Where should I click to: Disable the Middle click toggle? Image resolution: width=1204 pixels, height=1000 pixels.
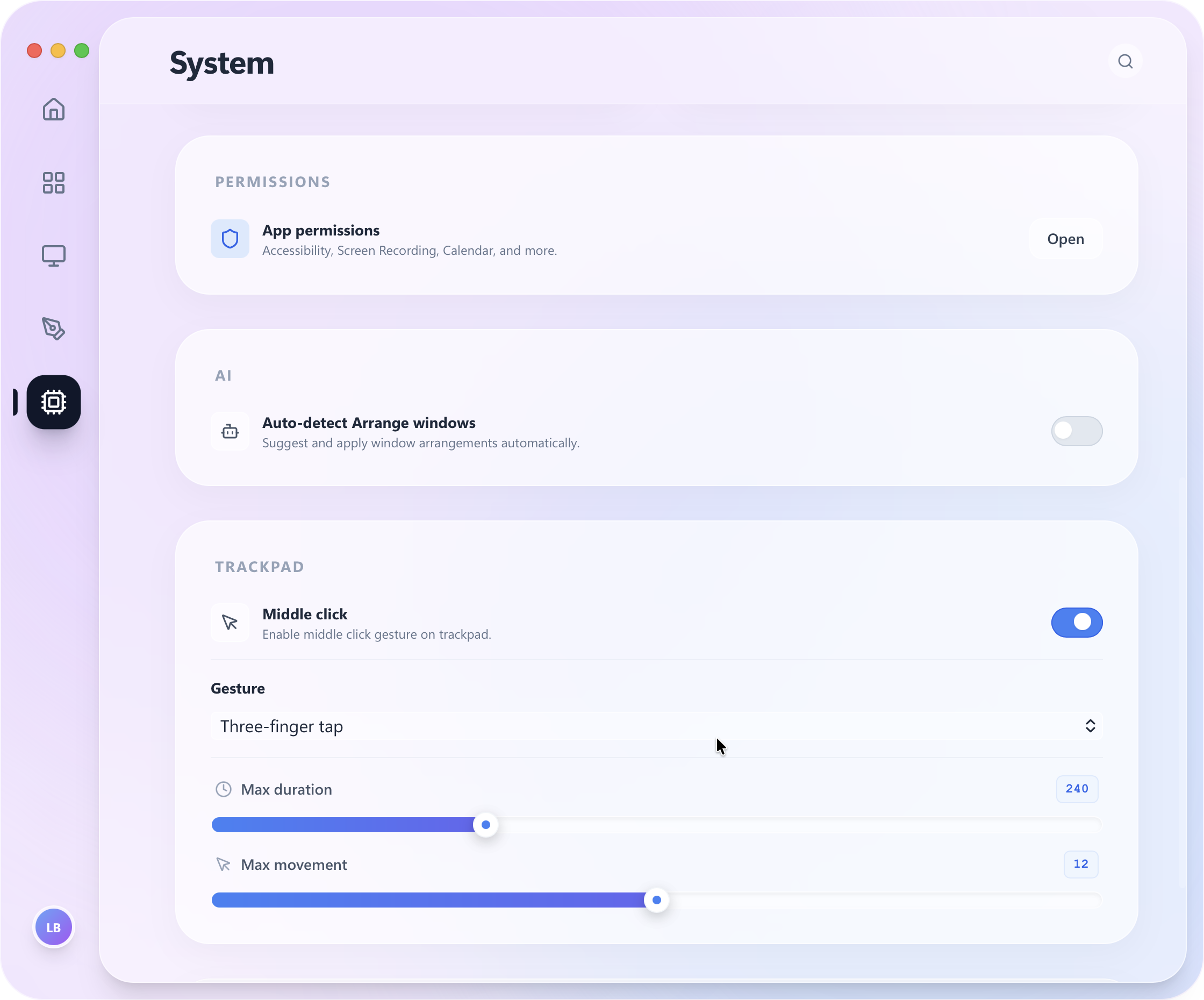1076,623
